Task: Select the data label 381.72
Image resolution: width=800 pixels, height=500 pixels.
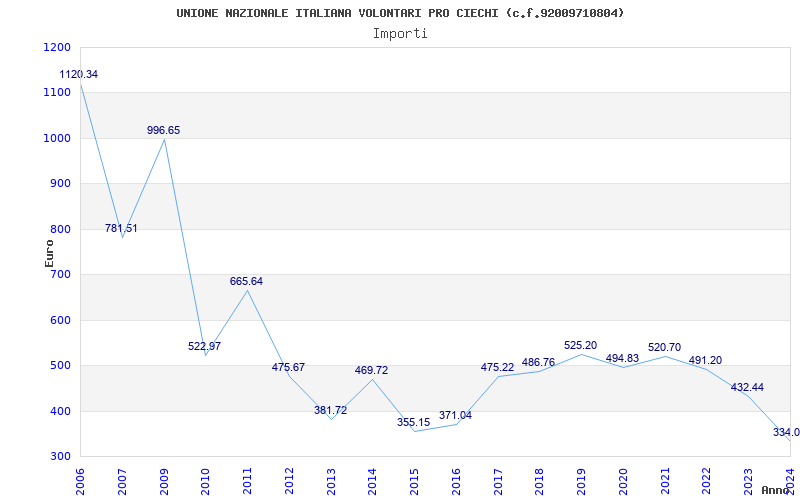Action: (331, 410)
